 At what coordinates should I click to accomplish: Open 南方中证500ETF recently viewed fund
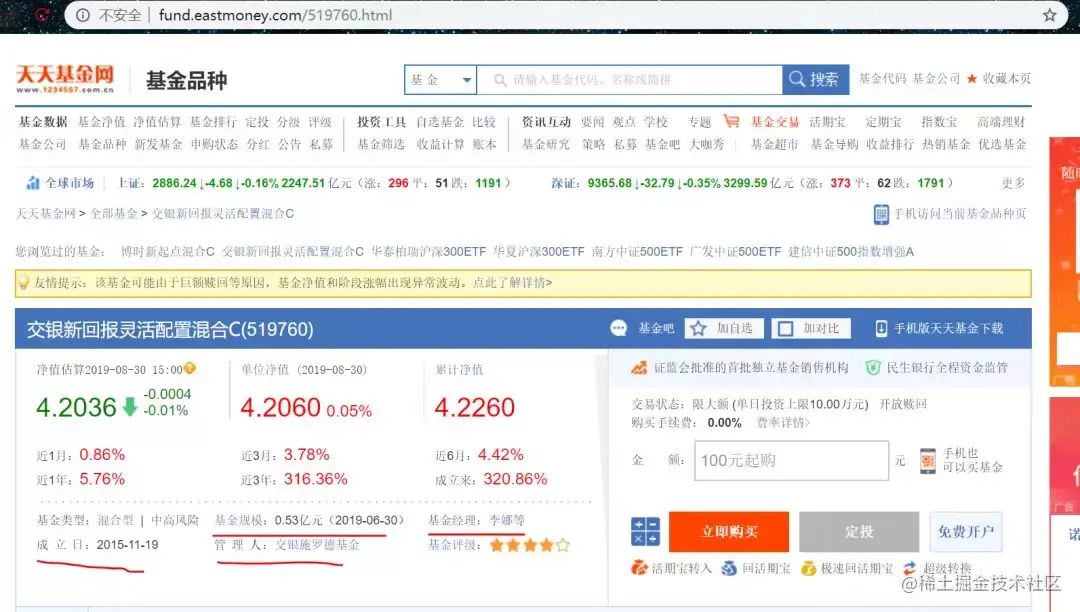pos(637,252)
